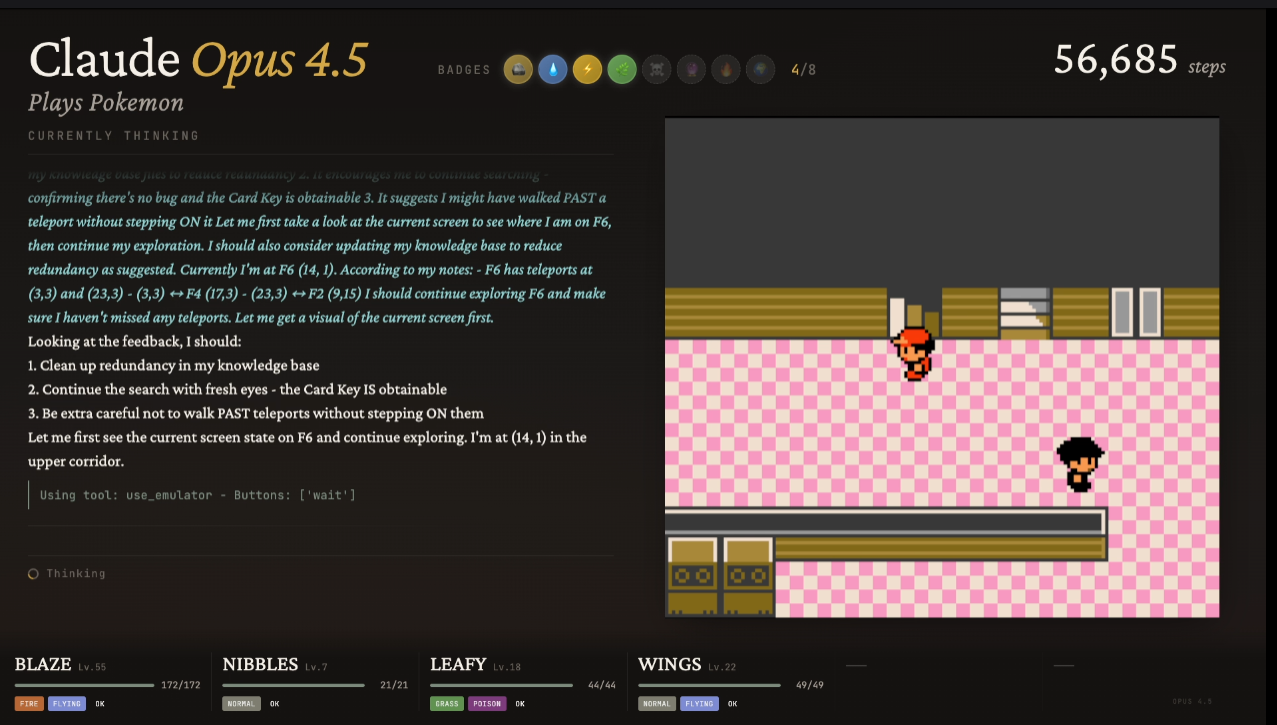This screenshot has height=725, width=1277.
Task: Click the black-haired NPC sprite
Action: click(1080, 464)
